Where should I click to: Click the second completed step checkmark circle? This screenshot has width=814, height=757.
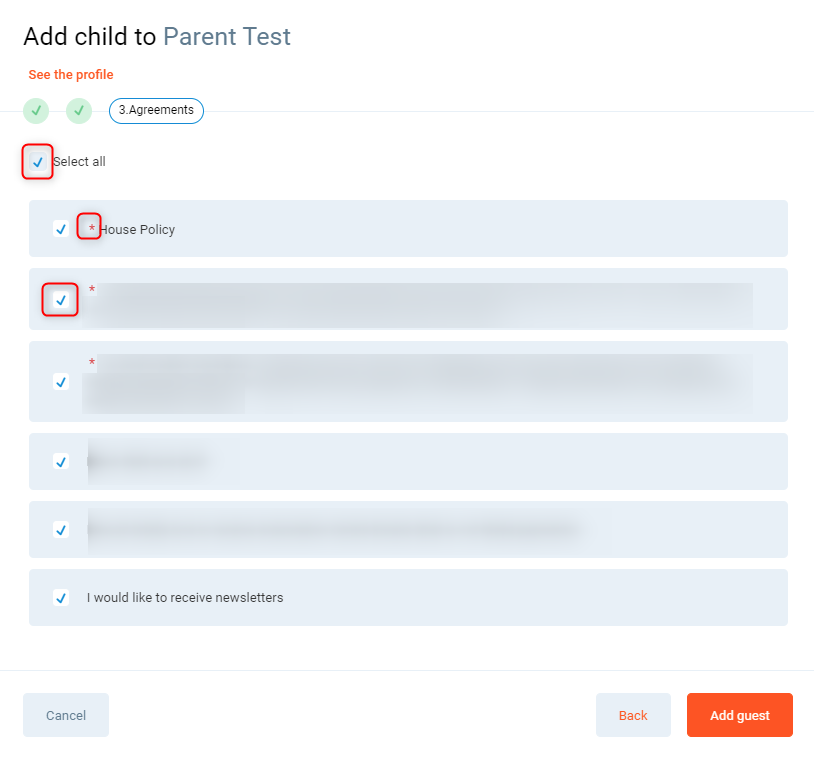(79, 111)
